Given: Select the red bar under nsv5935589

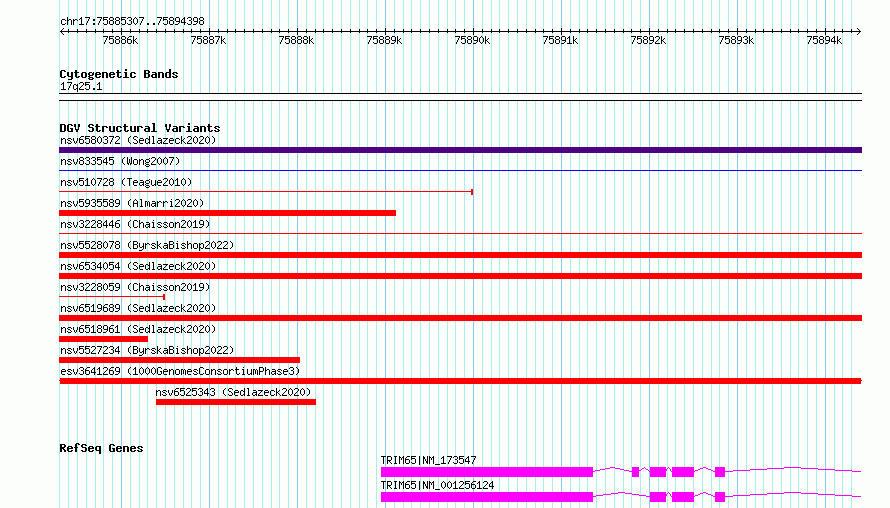Looking at the screenshot, I should tap(228, 213).
